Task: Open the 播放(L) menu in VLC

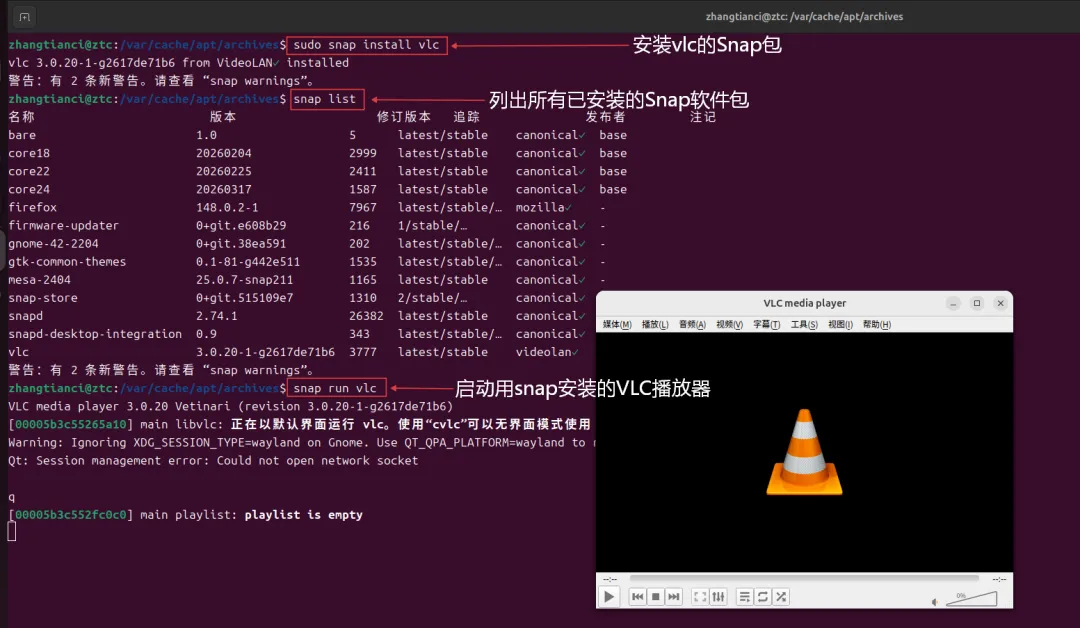Action: tap(654, 324)
